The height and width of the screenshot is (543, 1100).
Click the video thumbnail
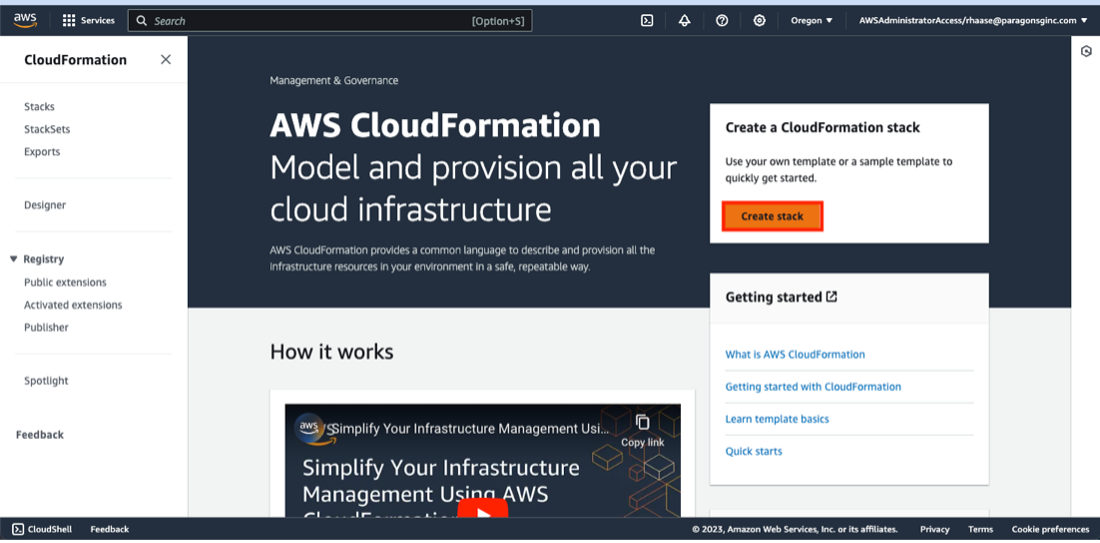483,461
